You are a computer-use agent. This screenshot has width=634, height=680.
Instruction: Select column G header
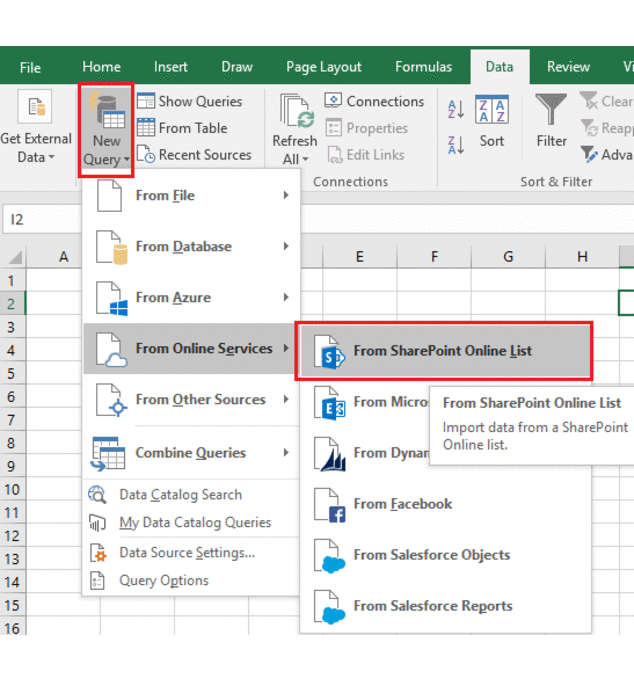(508, 257)
